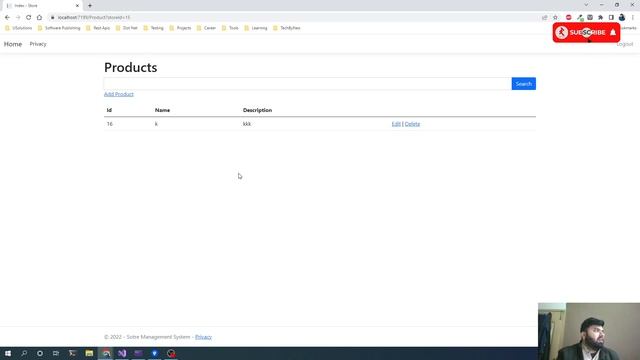Go to the Home navbar link
Viewport: 640px width, 360px height.
[13, 44]
